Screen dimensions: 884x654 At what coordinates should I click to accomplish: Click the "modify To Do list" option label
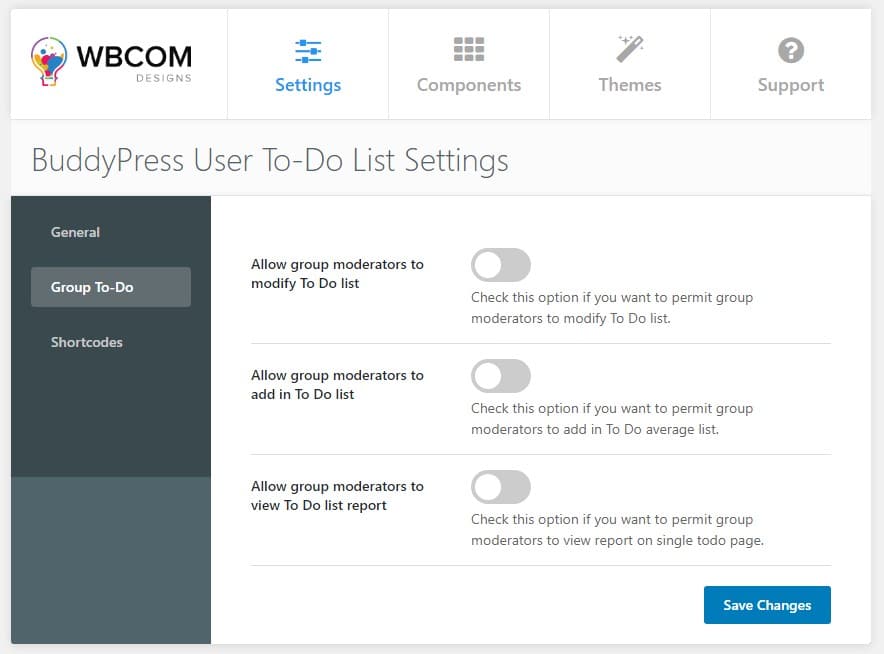pyautogui.click(x=337, y=274)
